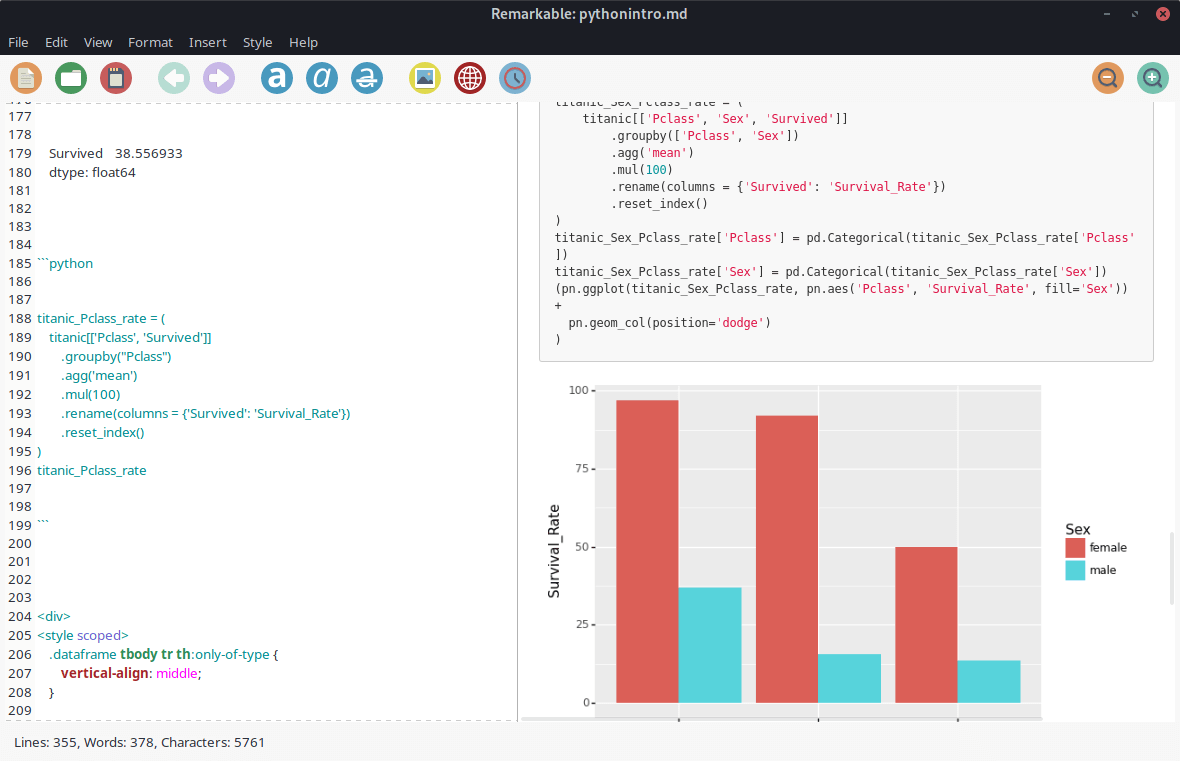The image size is (1180, 761).
Task: Click editor line 'titanic_Pclass_rate = ('
Action: pyautogui.click(x=101, y=318)
